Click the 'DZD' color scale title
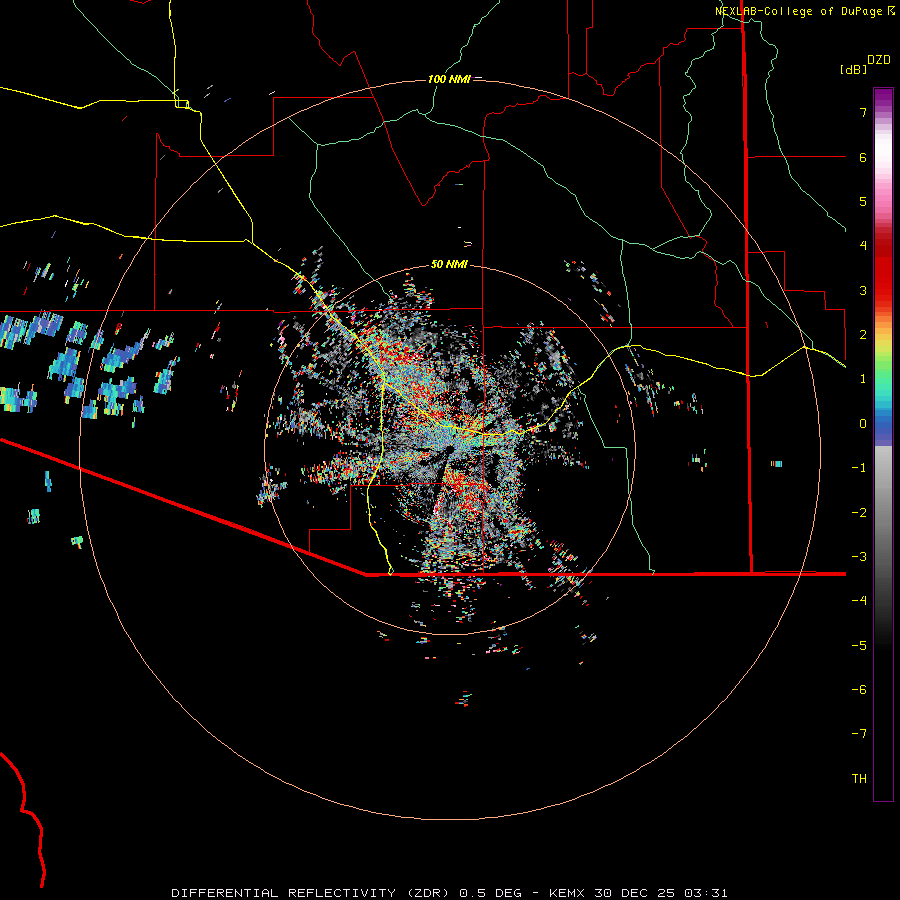This screenshot has height=900, width=900. [x=879, y=60]
